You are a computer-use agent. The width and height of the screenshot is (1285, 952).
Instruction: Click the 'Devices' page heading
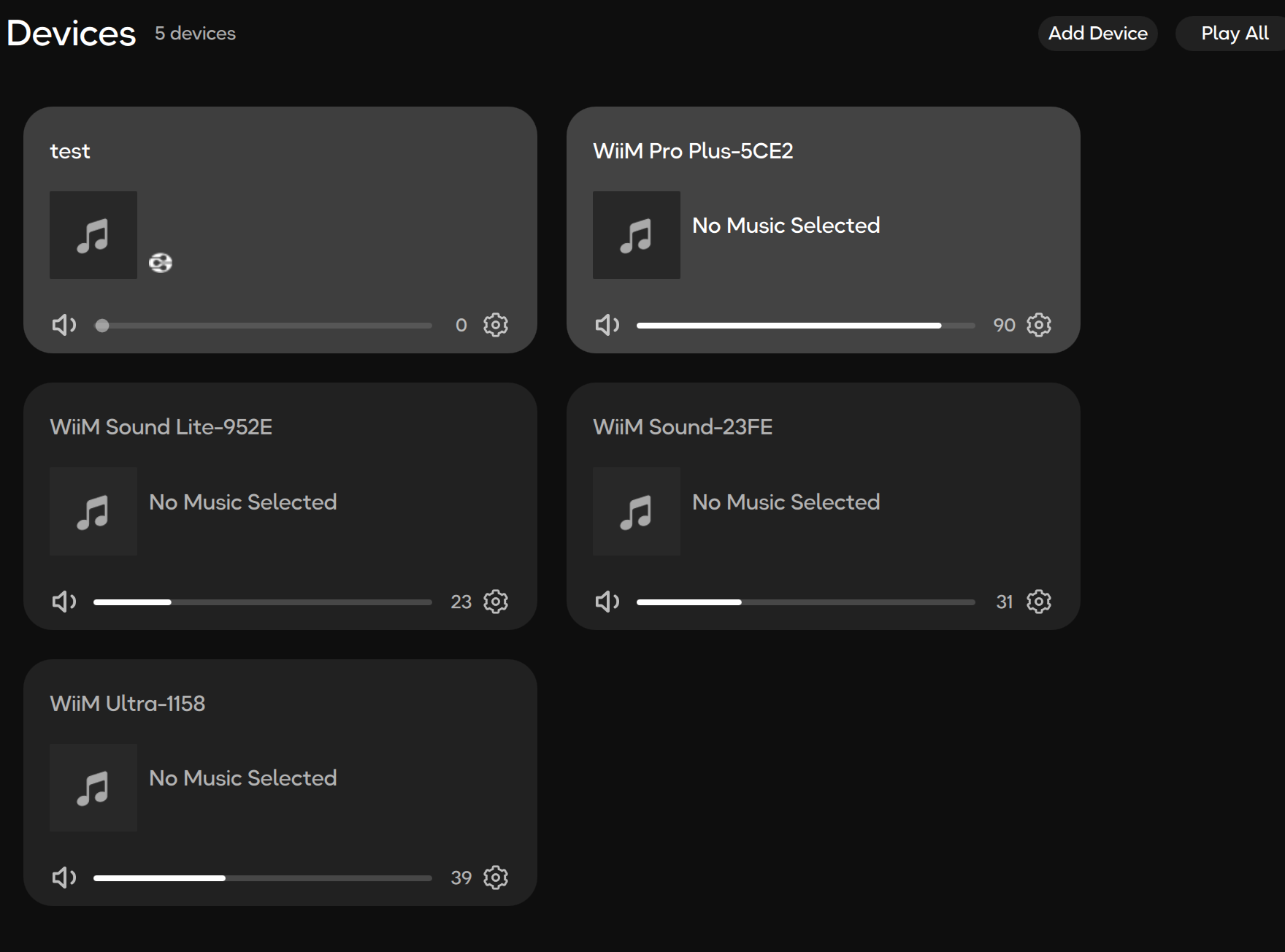[71, 34]
